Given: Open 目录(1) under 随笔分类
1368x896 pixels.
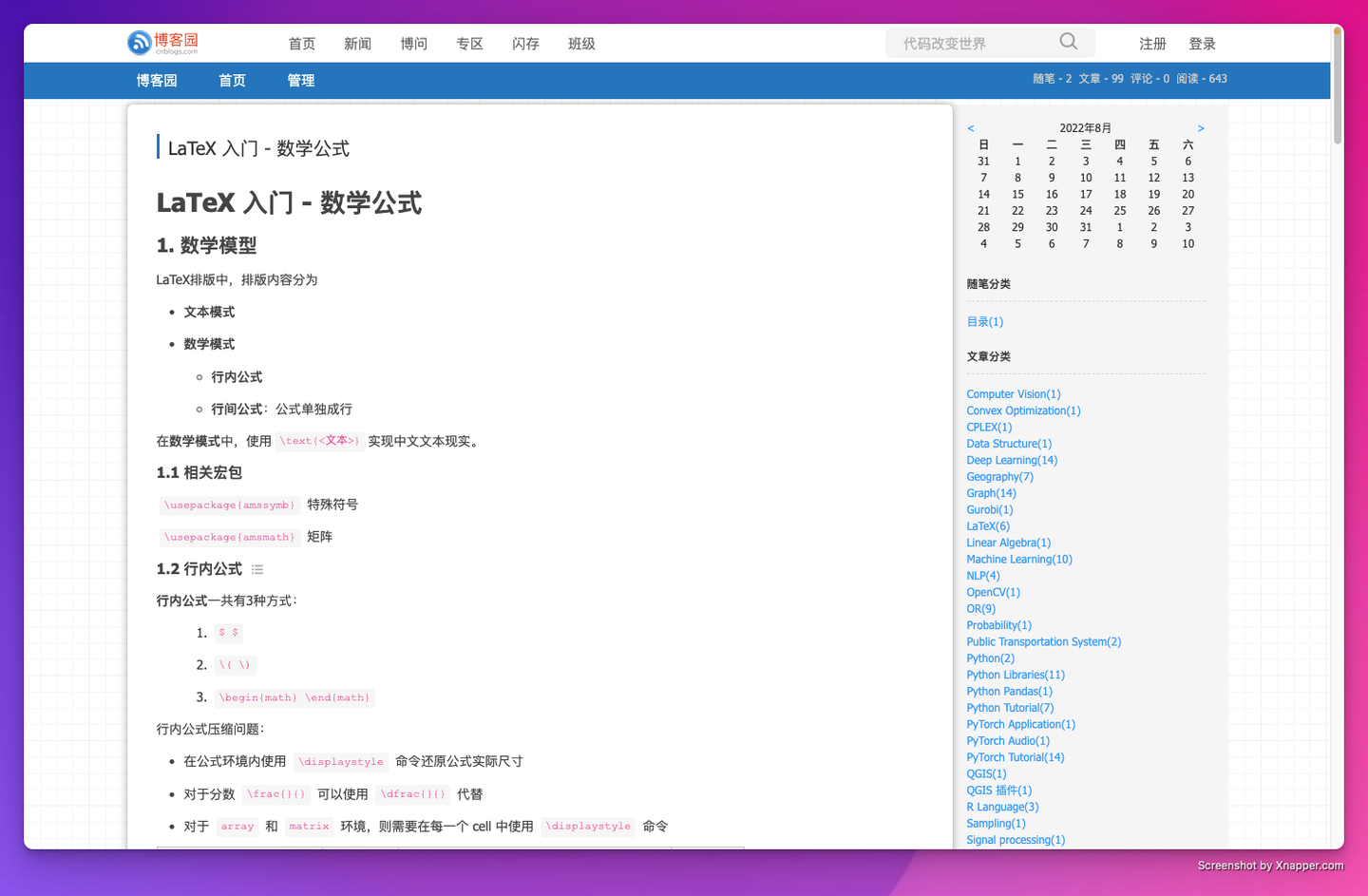Looking at the screenshot, I should (984, 321).
